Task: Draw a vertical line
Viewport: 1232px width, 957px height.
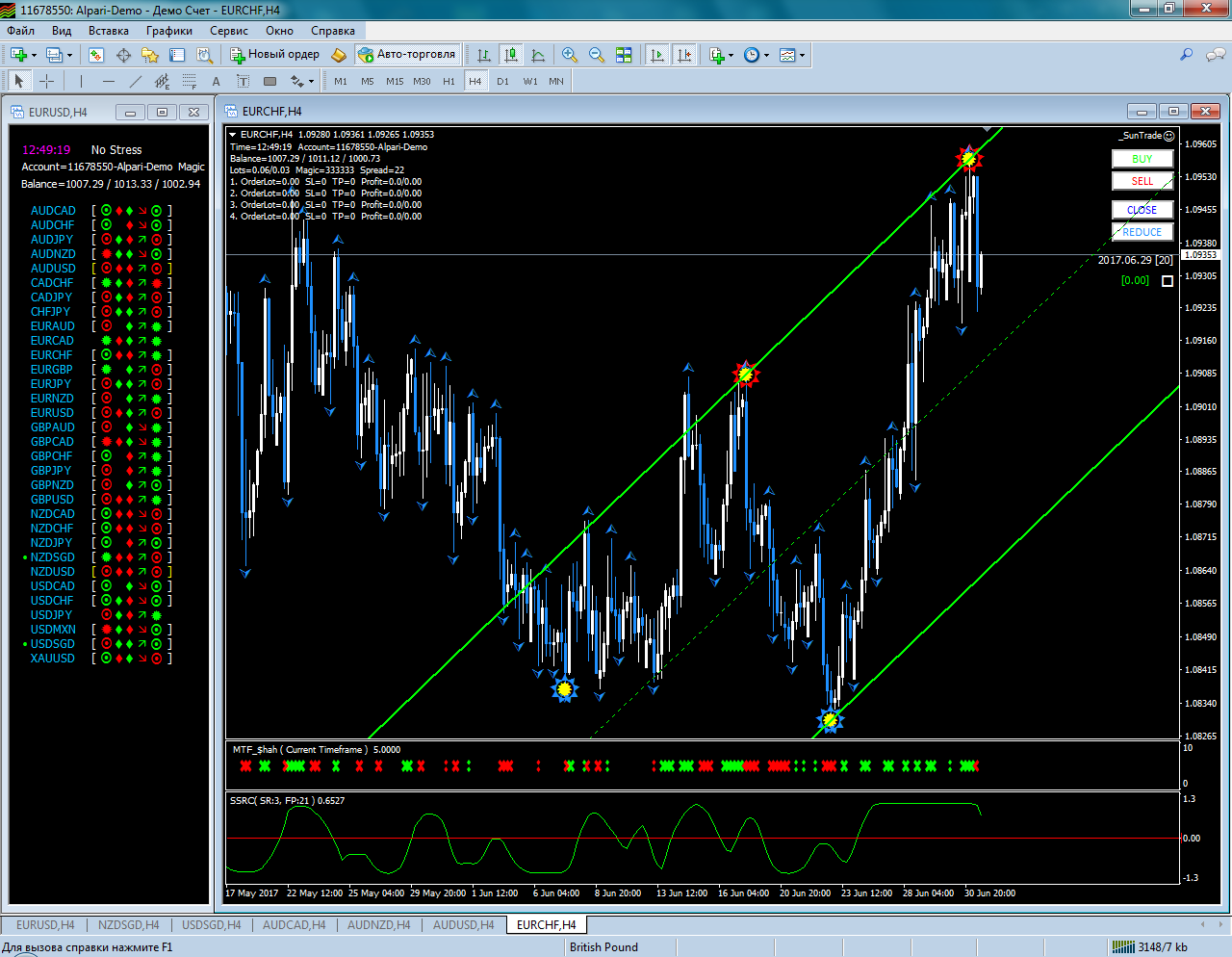Action: (82, 81)
